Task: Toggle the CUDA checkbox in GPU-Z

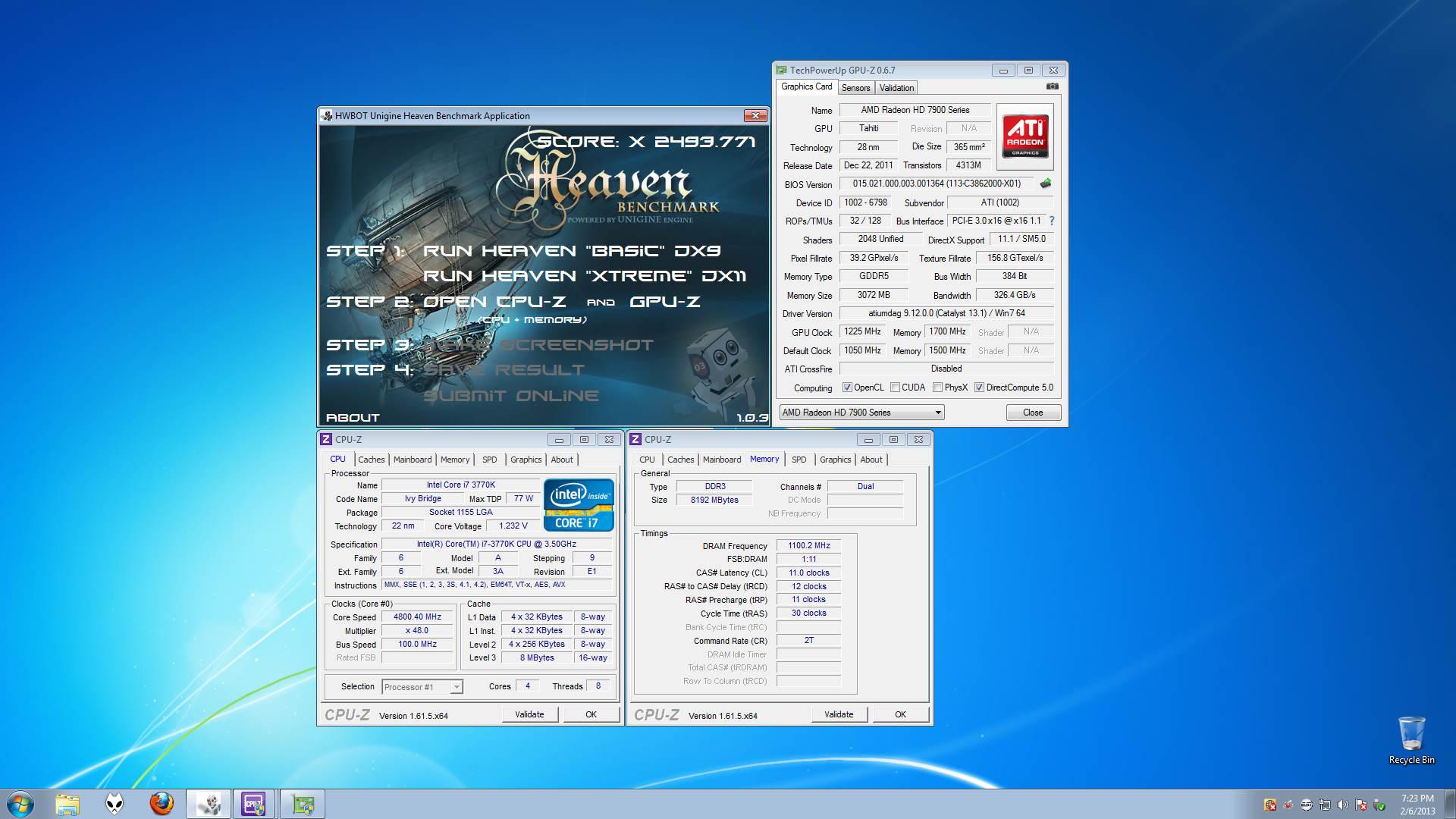Action: (895, 388)
